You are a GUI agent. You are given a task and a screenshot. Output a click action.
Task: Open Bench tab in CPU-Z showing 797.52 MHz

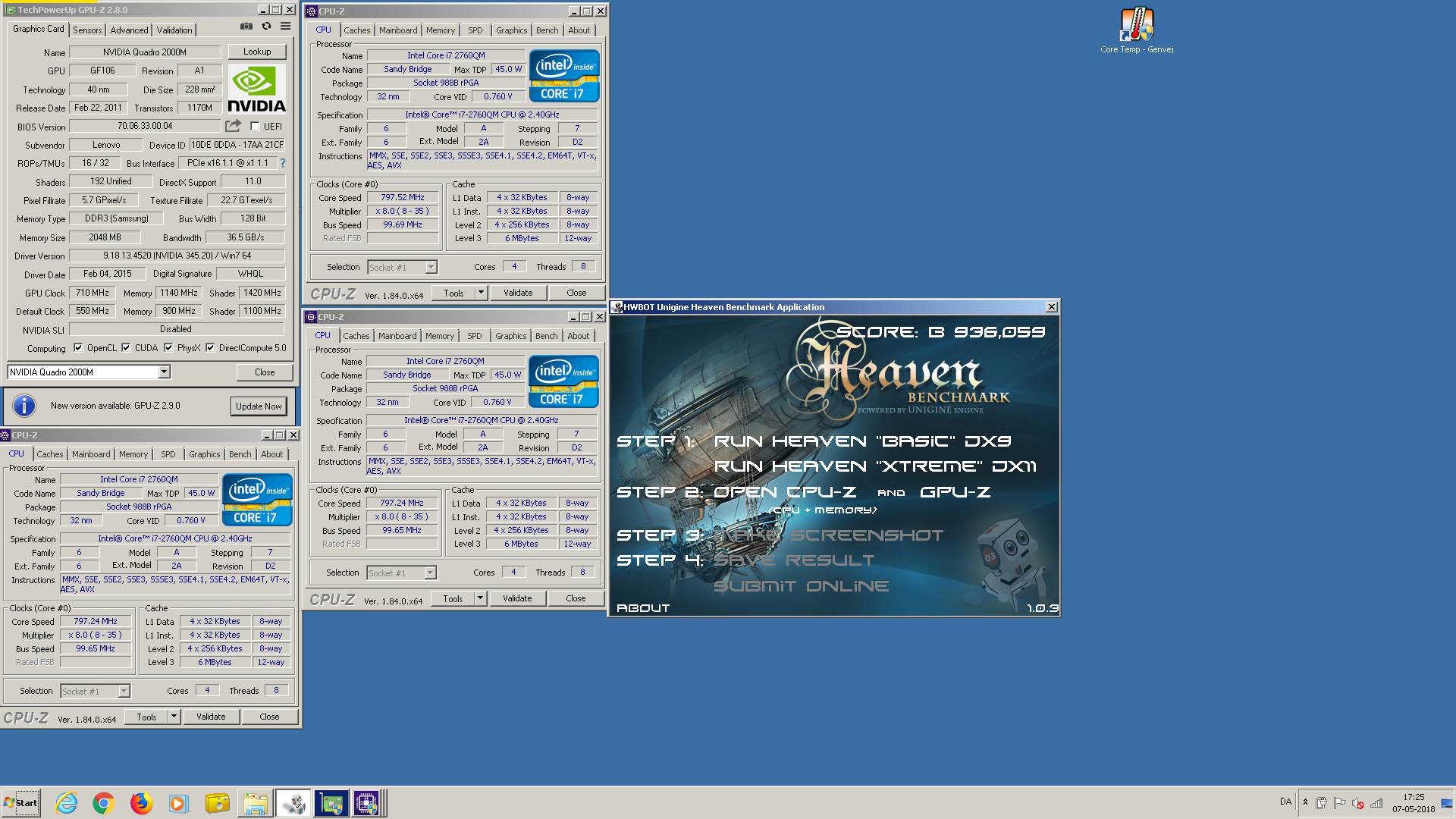click(547, 30)
